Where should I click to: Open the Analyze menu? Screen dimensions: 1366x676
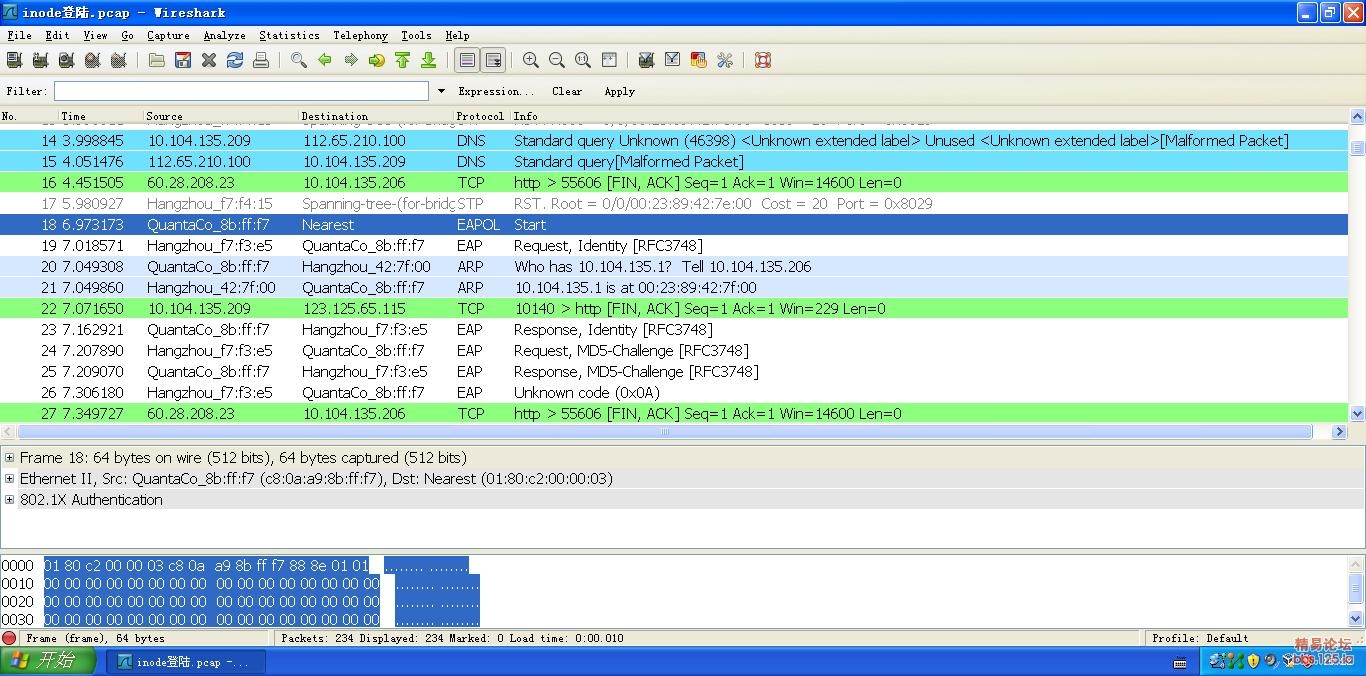pos(224,35)
